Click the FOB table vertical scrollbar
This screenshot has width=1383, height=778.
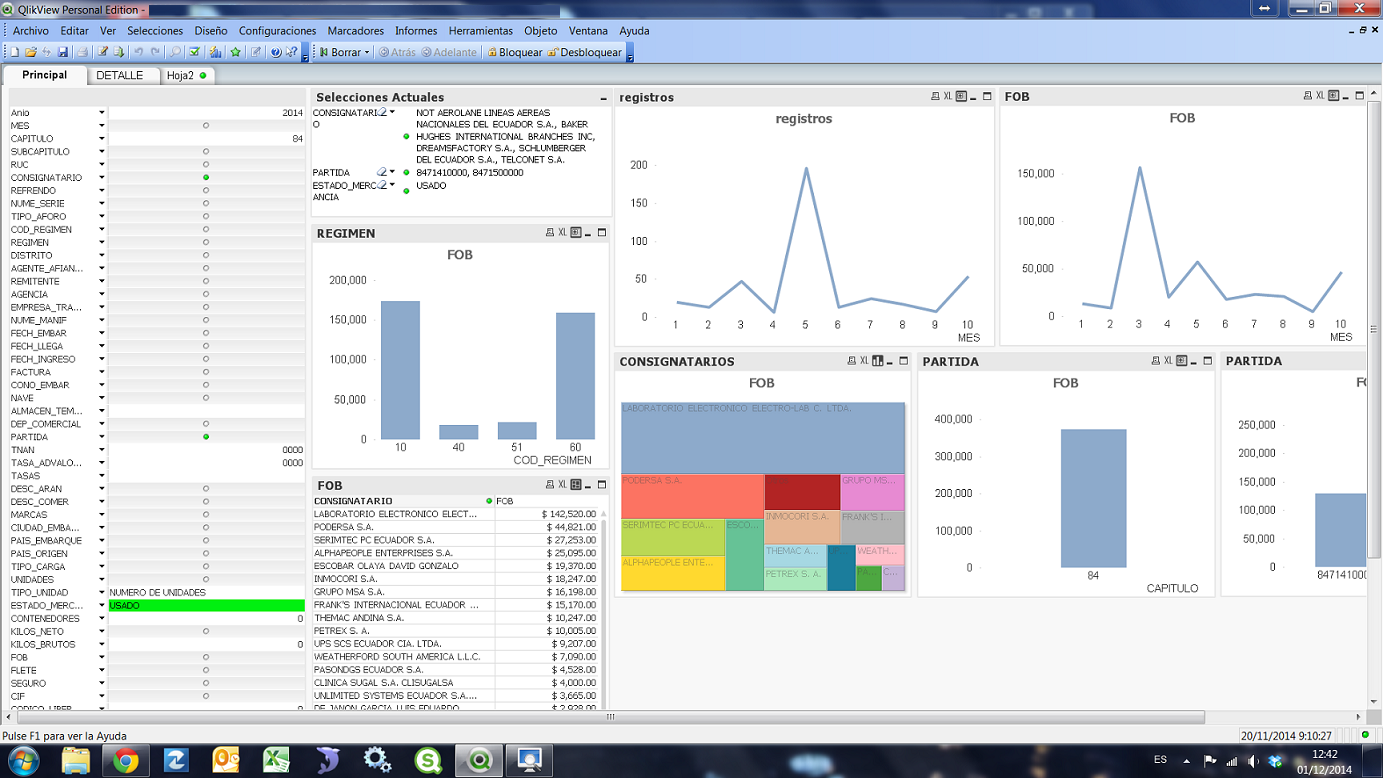click(x=603, y=612)
